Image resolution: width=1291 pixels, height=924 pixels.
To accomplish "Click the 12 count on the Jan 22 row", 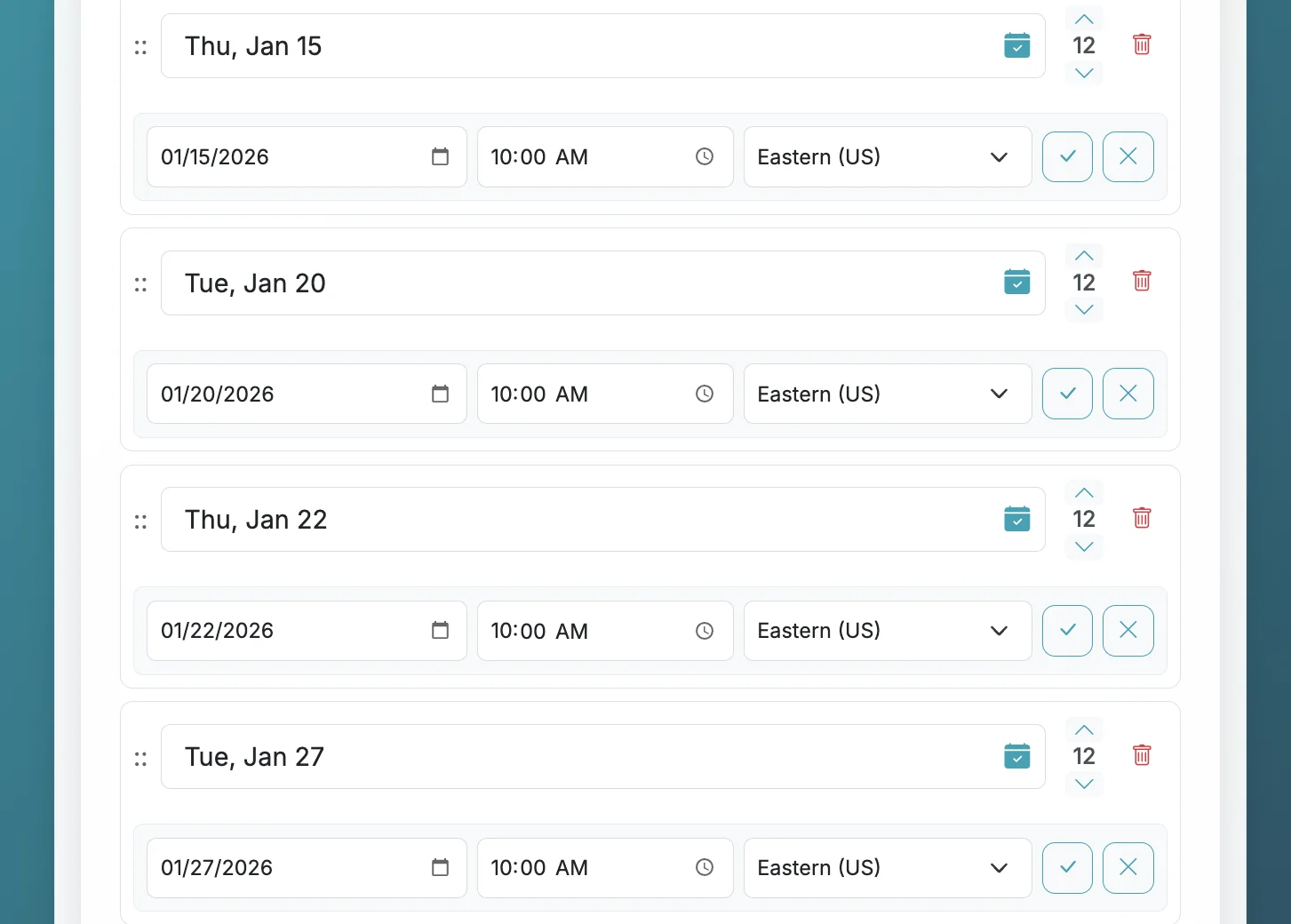I will 1083,519.
